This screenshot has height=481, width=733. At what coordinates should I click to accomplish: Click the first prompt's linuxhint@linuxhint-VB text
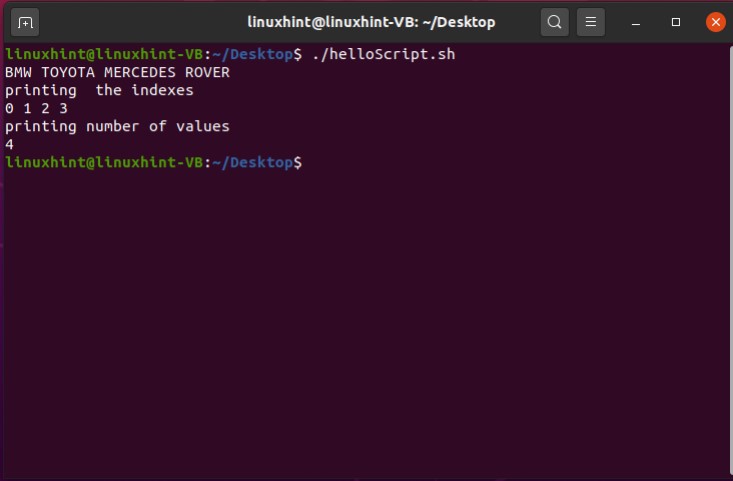(x=103, y=54)
